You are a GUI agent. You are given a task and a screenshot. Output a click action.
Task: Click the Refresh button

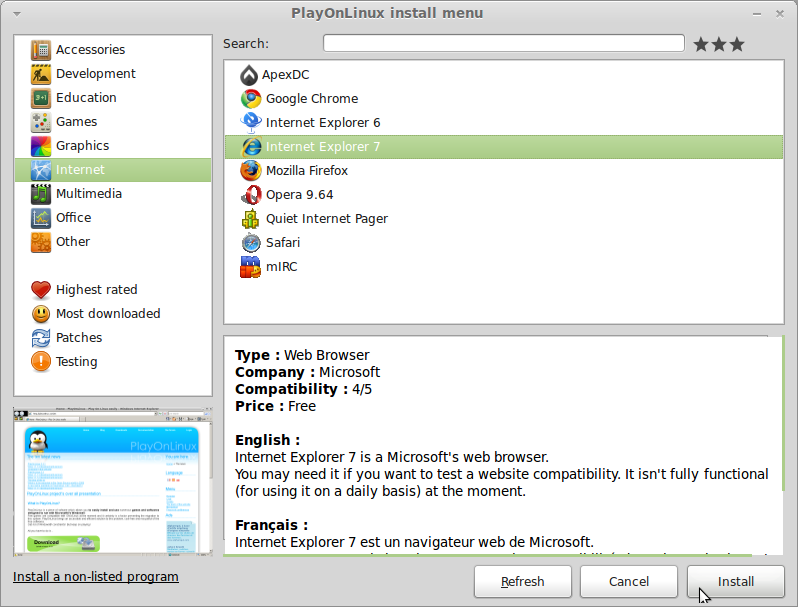523,582
